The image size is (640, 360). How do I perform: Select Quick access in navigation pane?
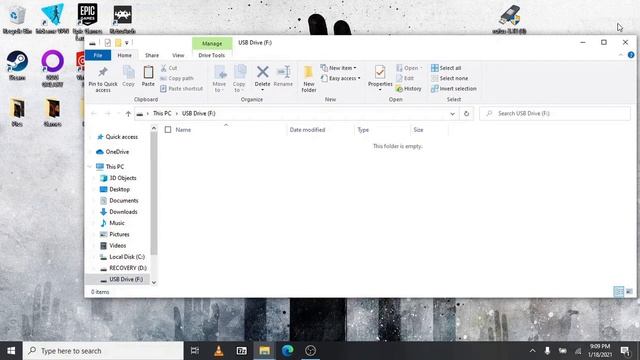click(x=118, y=137)
